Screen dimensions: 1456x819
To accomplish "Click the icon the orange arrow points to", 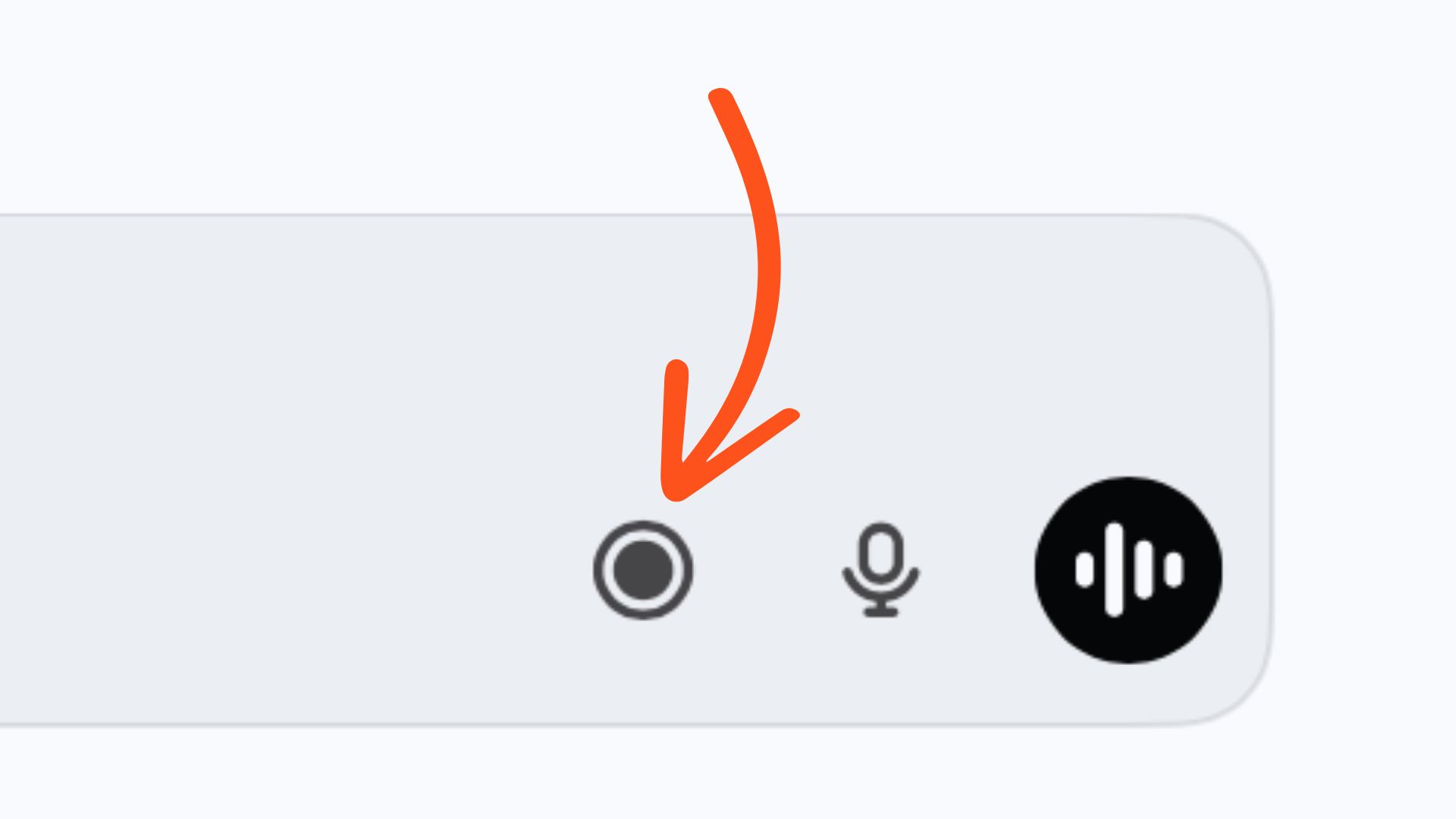I will tap(643, 570).
